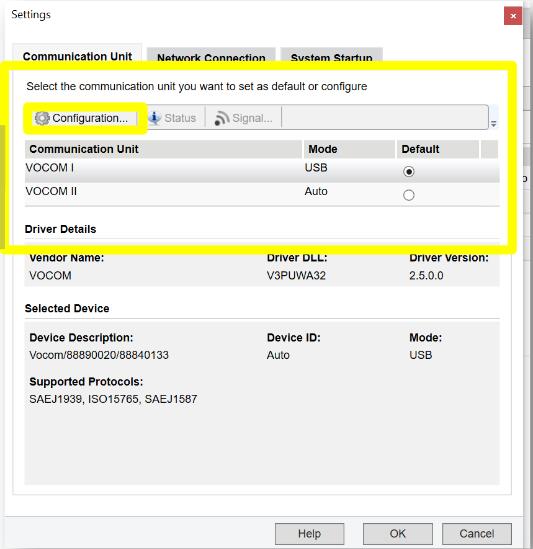This screenshot has width=533, height=549.
Task: Sort by Communication Unit column header
Action: click(163, 150)
